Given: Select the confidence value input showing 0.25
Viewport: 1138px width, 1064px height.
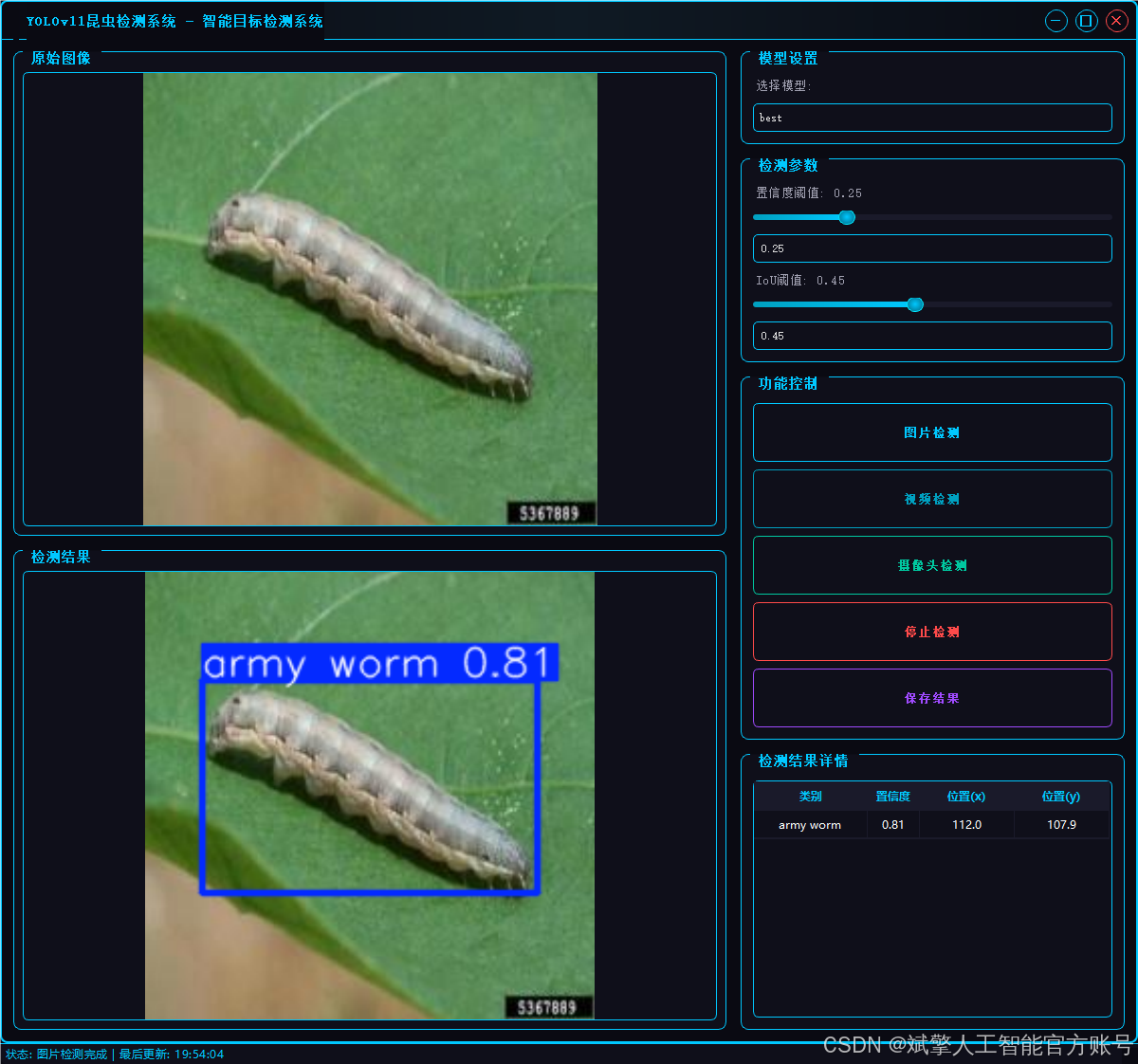Looking at the screenshot, I should [x=931, y=248].
